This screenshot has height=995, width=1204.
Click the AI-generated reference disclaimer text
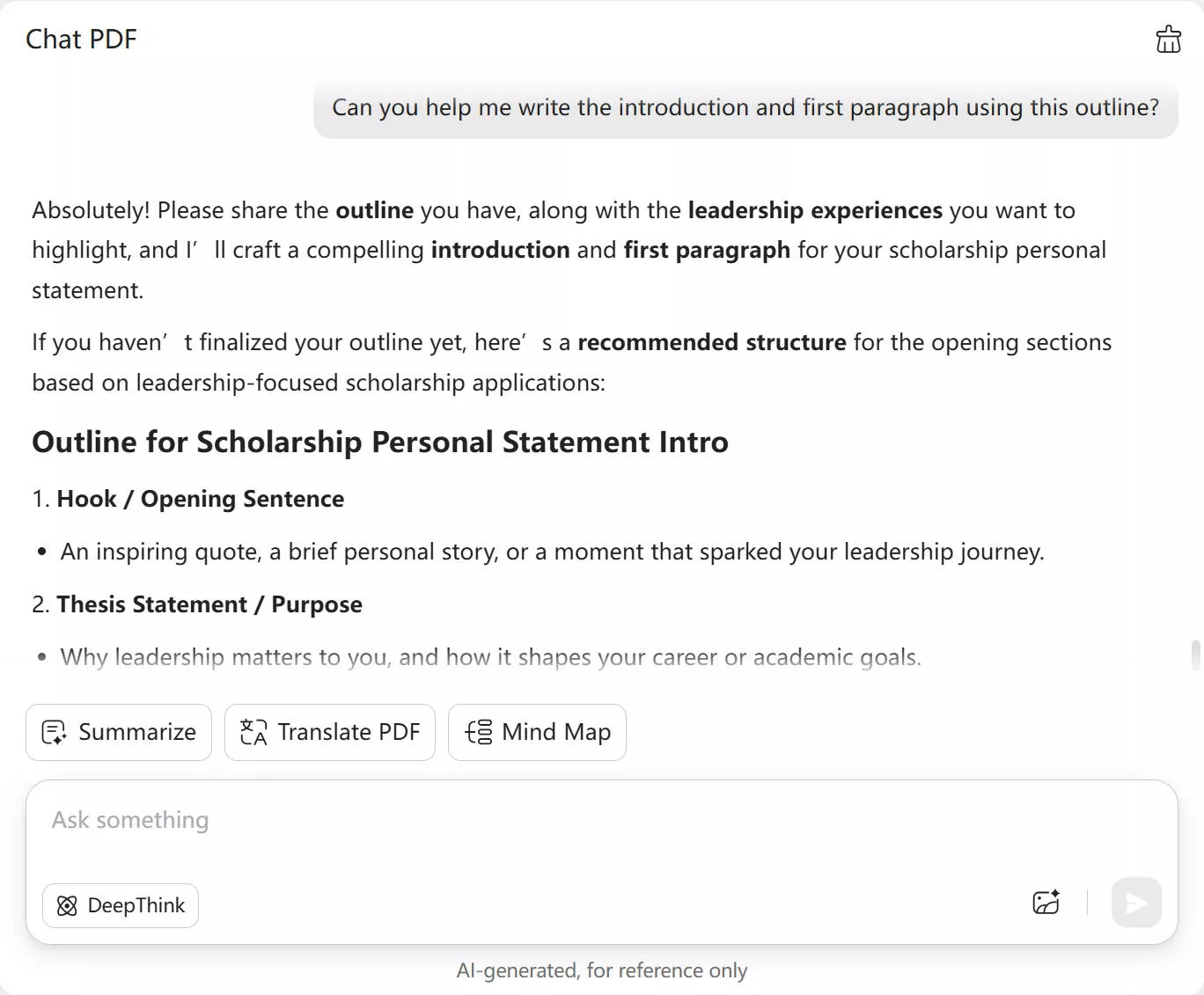[602, 970]
